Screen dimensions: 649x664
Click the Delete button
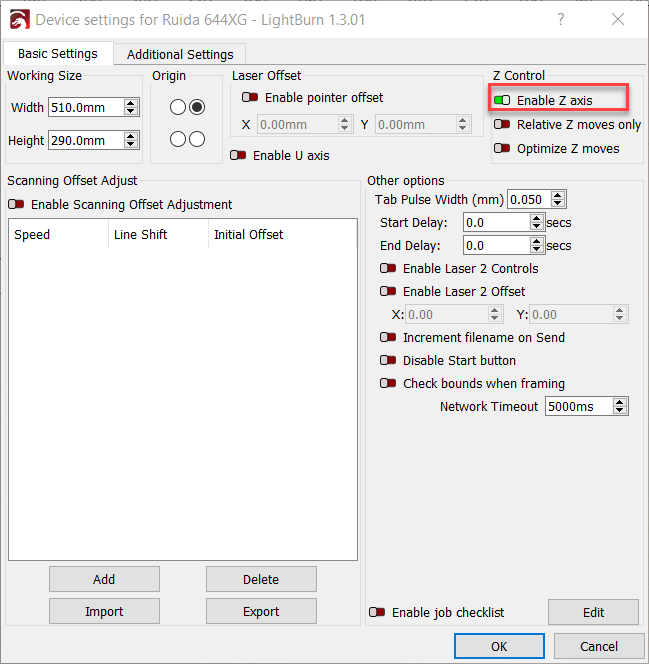[261, 579]
